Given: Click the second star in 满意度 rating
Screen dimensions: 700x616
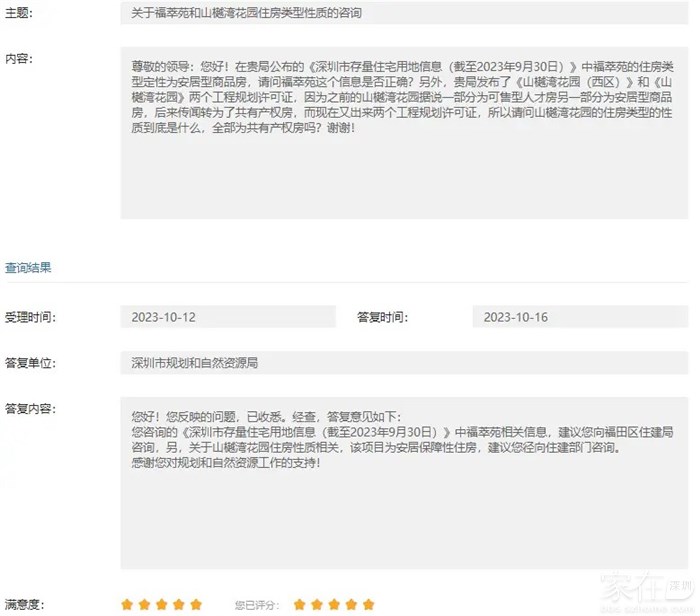Looking at the screenshot, I should [x=144, y=604].
